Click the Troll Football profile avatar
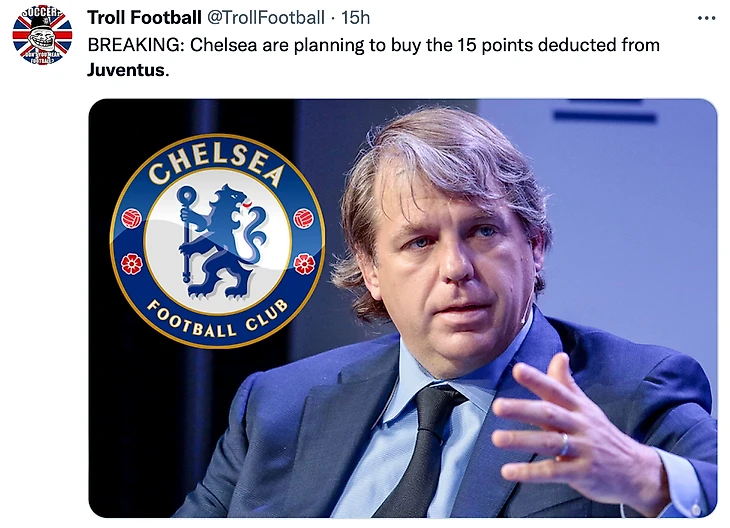This screenshot has height=528, width=730. pyautogui.click(x=42, y=37)
